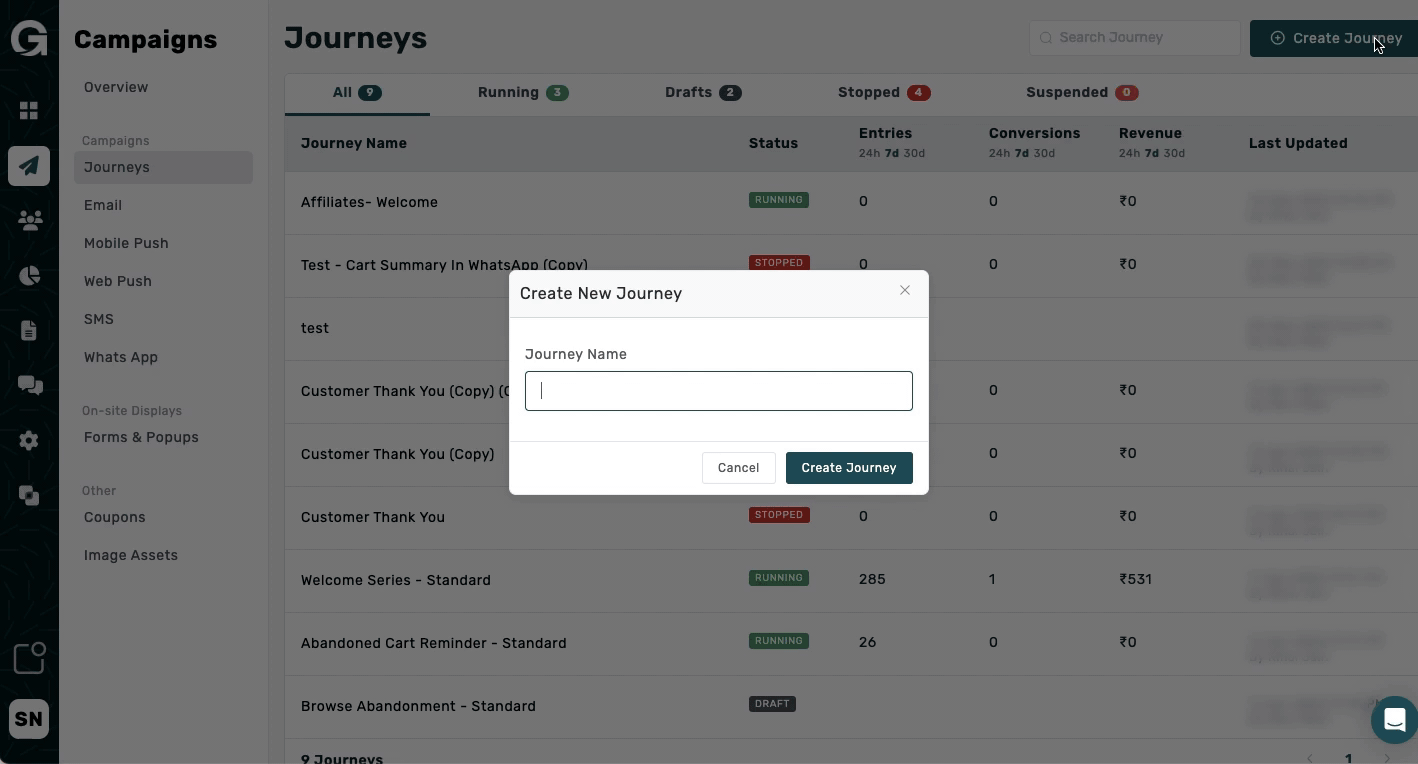Image resolution: width=1418 pixels, height=764 pixels.
Task: Open the analytics pie chart icon
Action: 29,276
